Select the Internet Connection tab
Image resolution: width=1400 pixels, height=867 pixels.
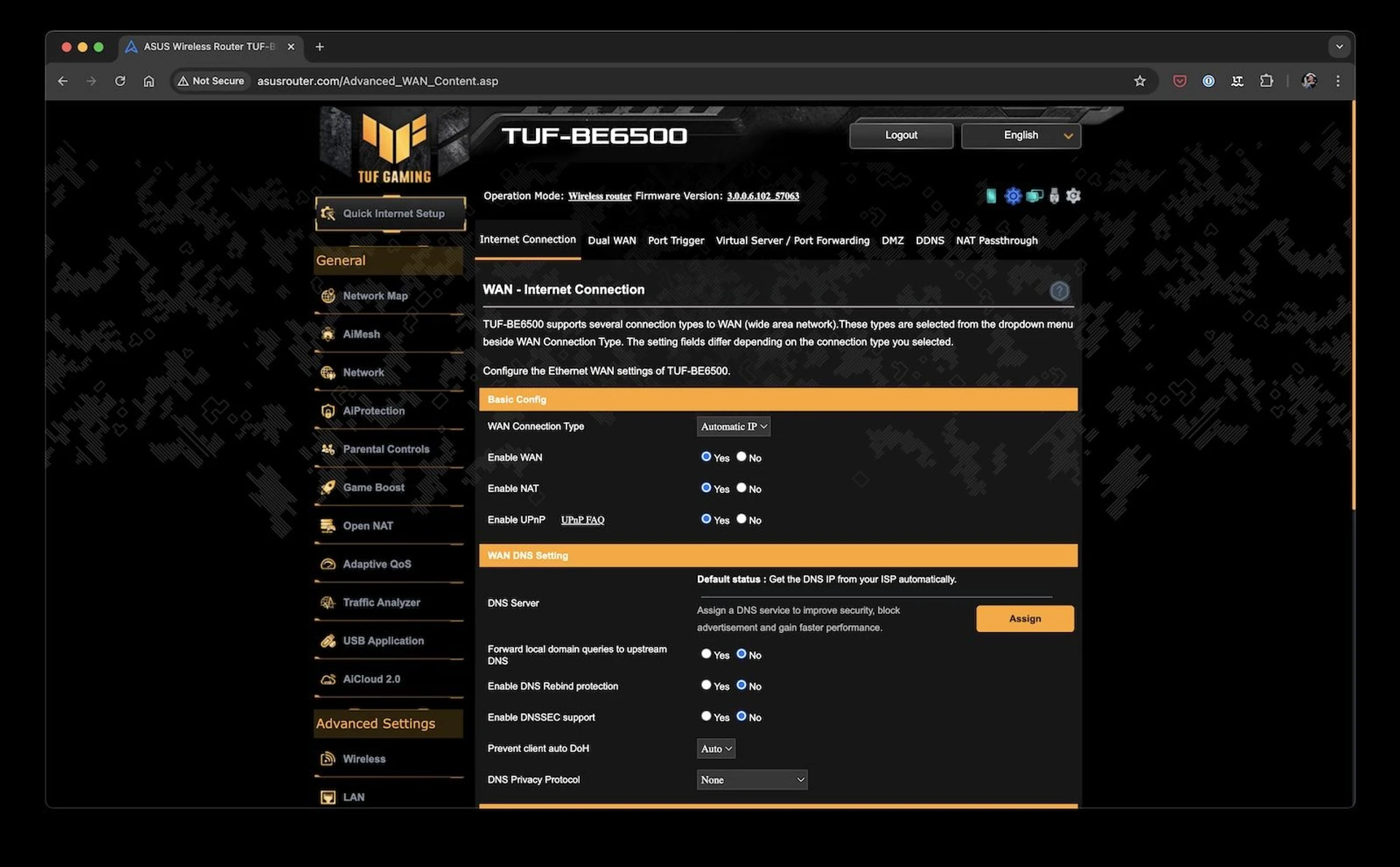click(x=528, y=240)
